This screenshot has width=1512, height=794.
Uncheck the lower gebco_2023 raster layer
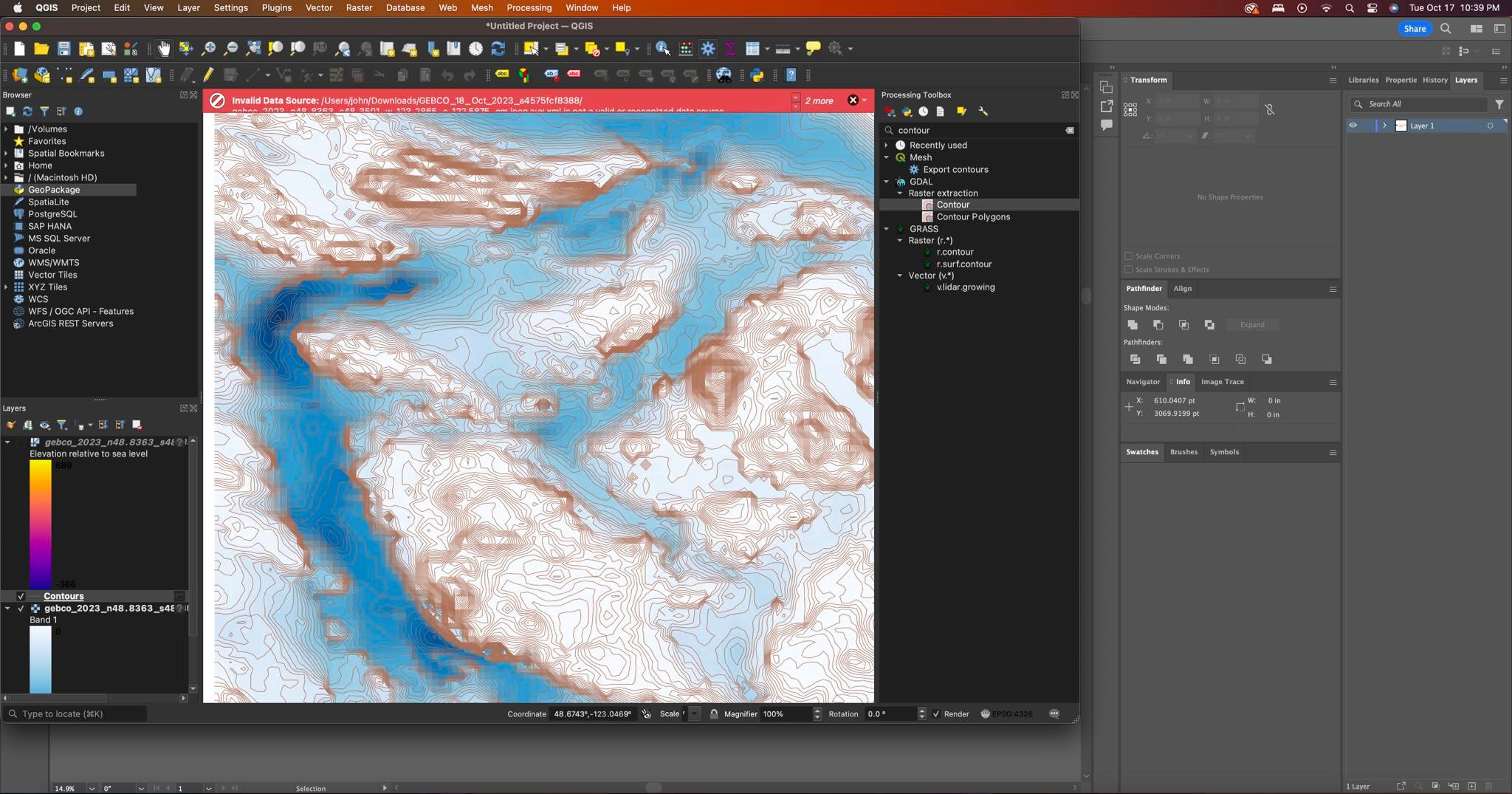tap(21, 609)
